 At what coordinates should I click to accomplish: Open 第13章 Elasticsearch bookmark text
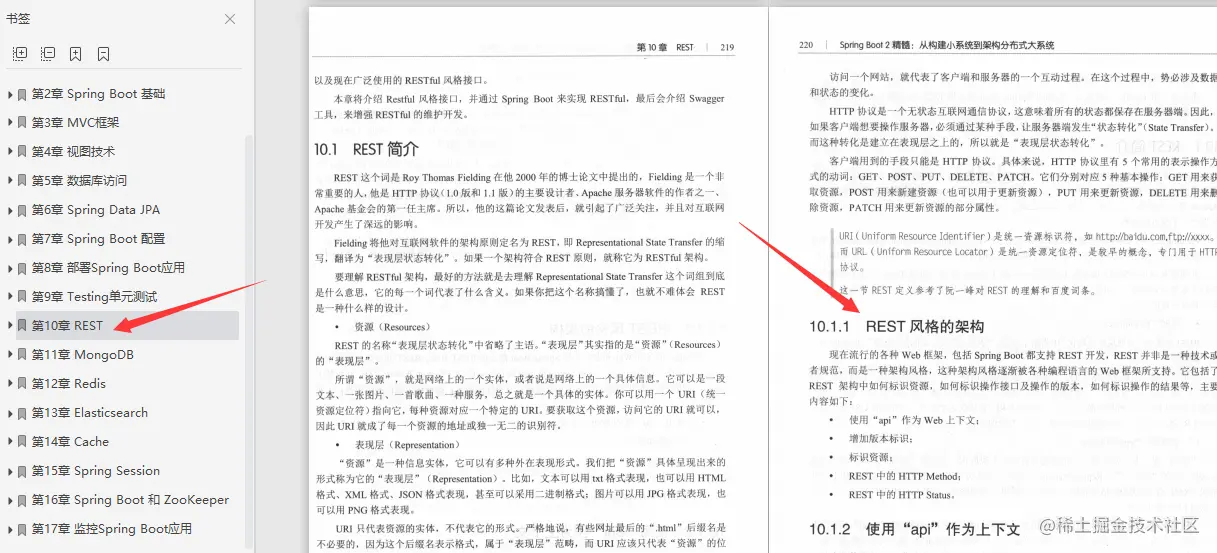coord(90,413)
